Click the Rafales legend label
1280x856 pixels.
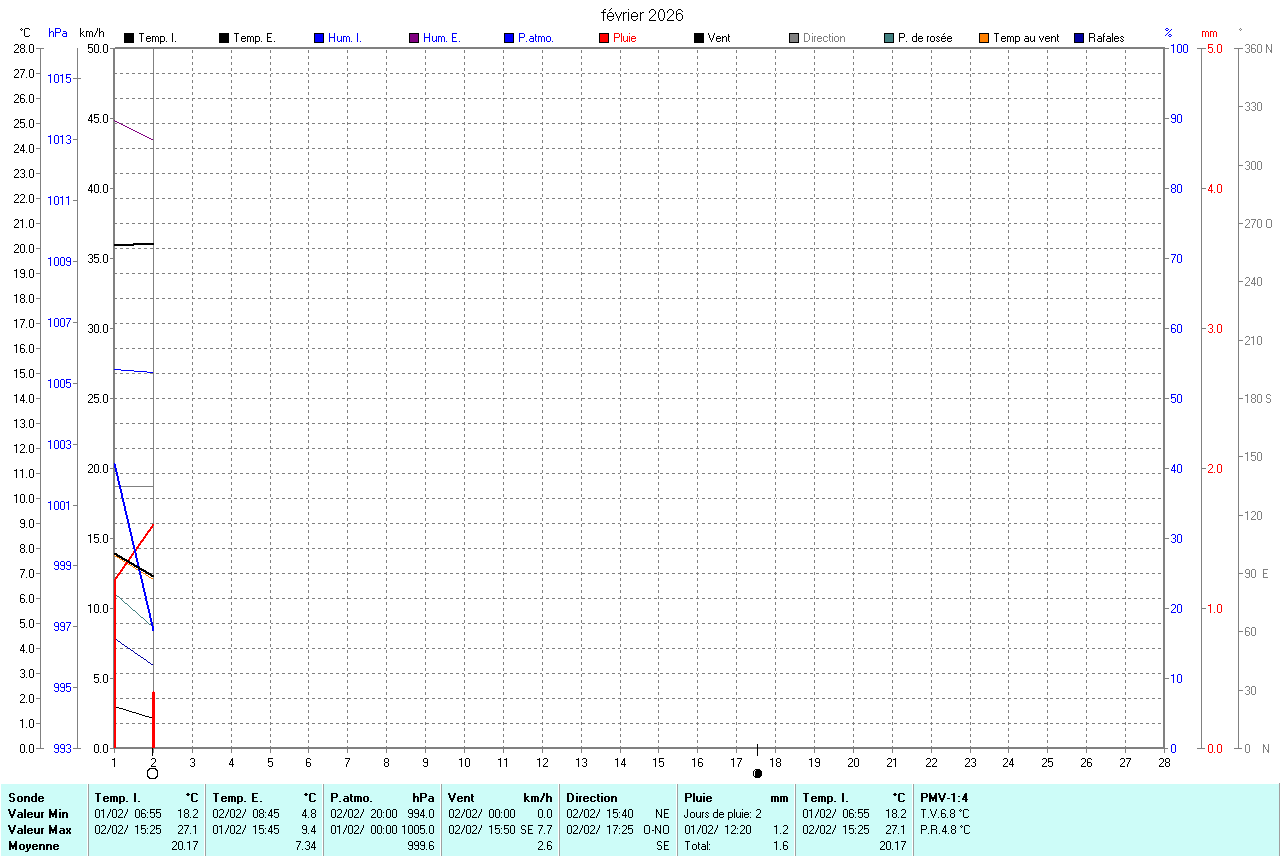(x=1106, y=38)
